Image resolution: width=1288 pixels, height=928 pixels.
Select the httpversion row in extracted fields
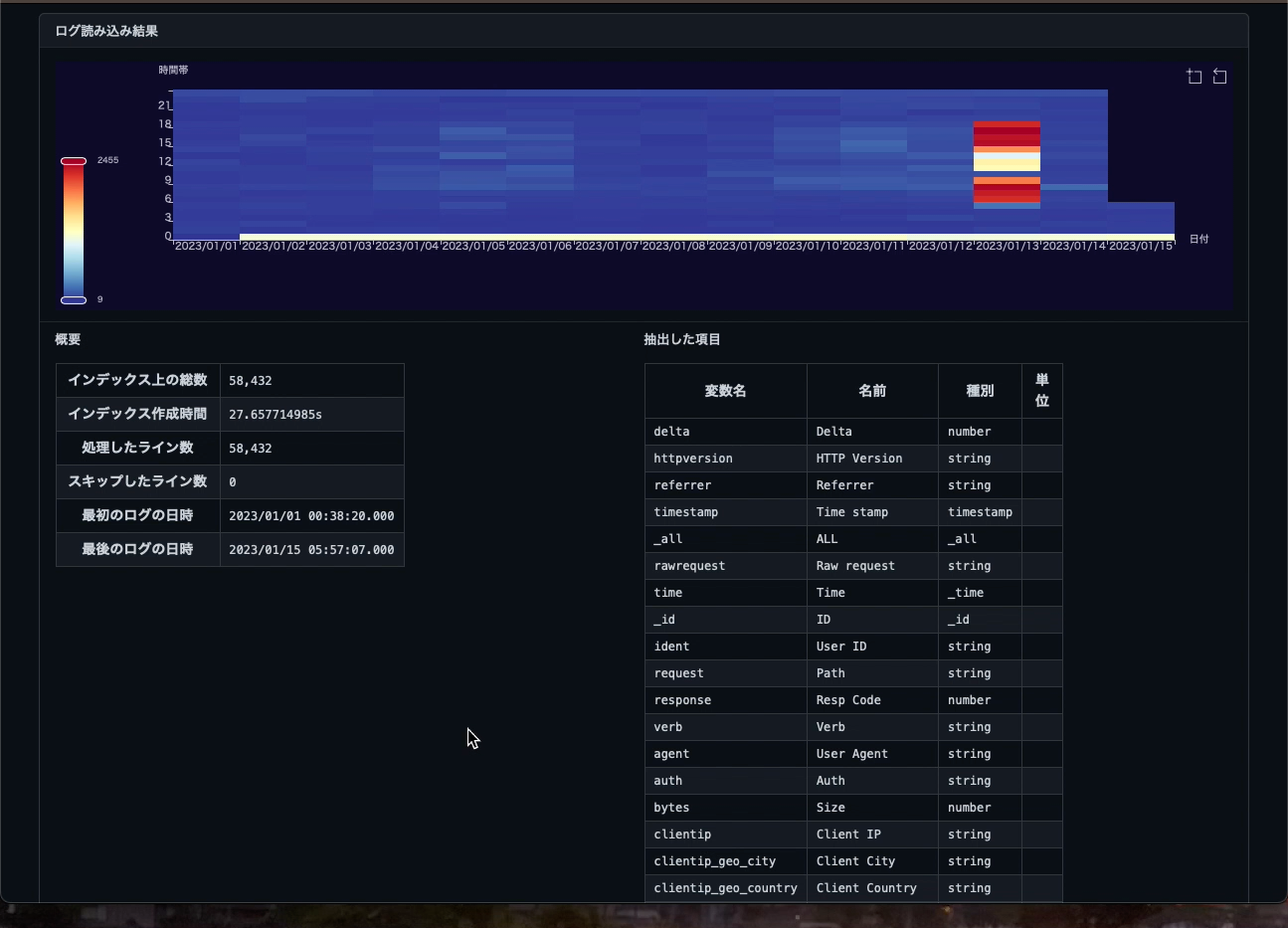(x=693, y=459)
